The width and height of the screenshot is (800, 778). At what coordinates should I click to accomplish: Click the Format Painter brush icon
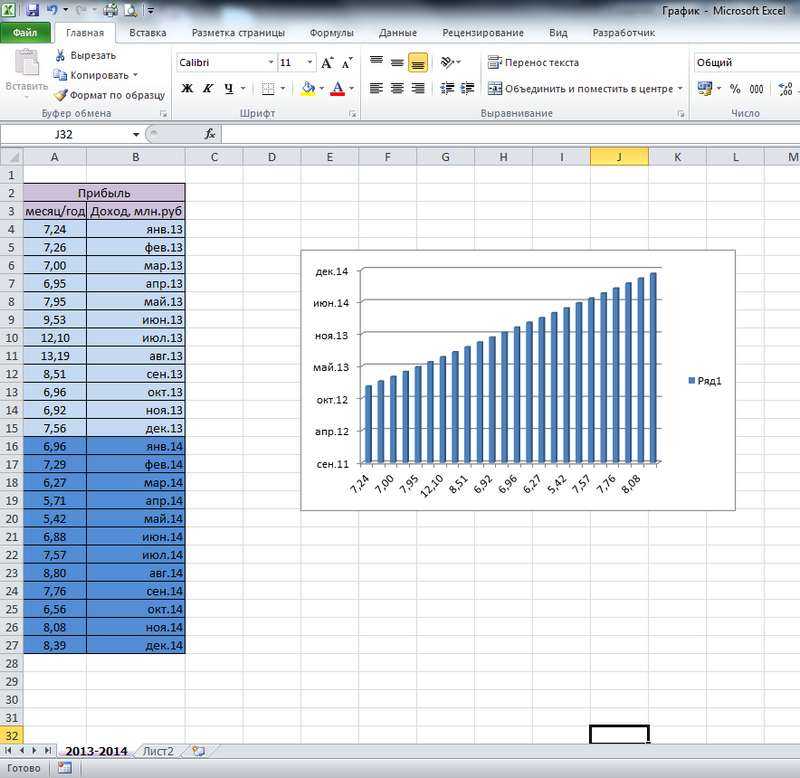pos(60,95)
